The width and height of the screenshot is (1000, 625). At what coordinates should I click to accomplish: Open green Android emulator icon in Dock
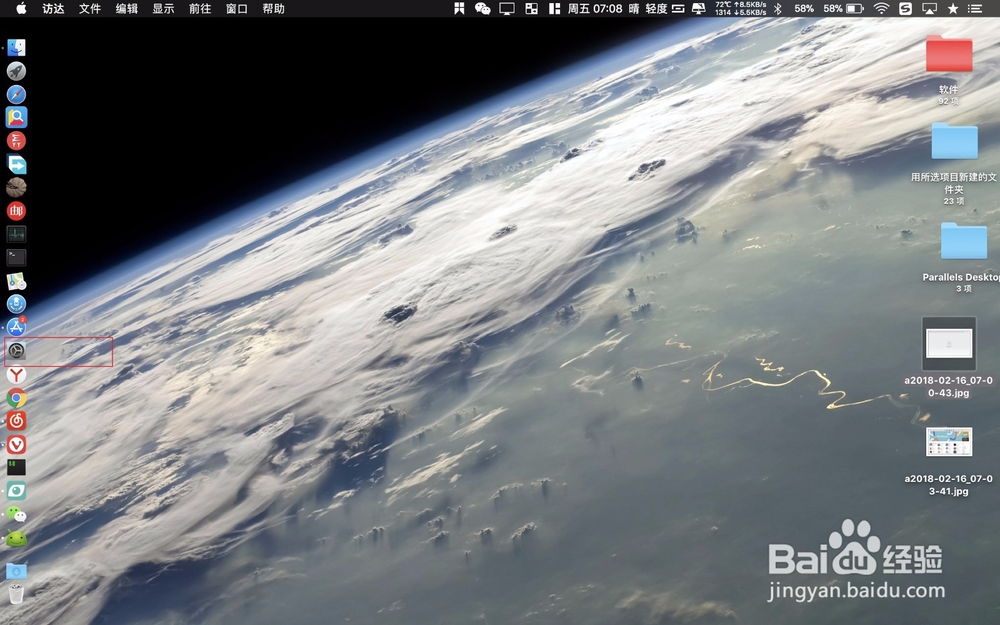point(16,538)
